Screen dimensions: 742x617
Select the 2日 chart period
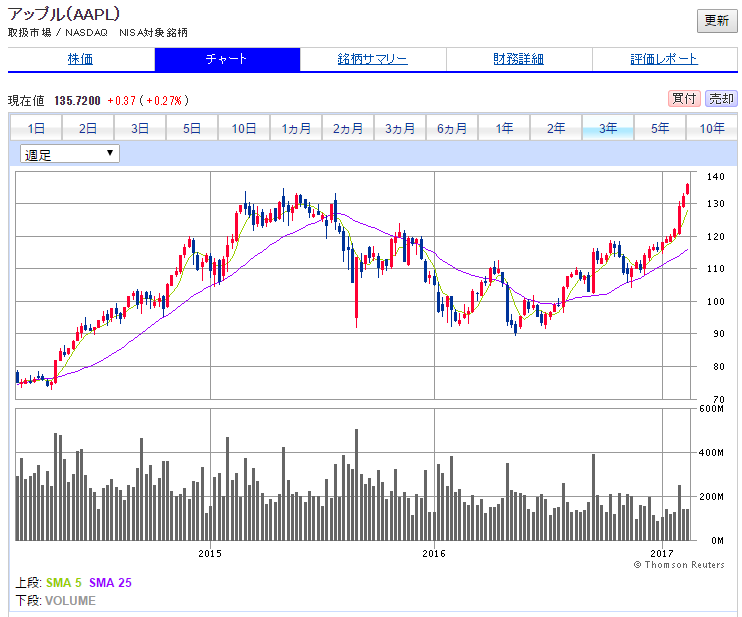pos(88,128)
